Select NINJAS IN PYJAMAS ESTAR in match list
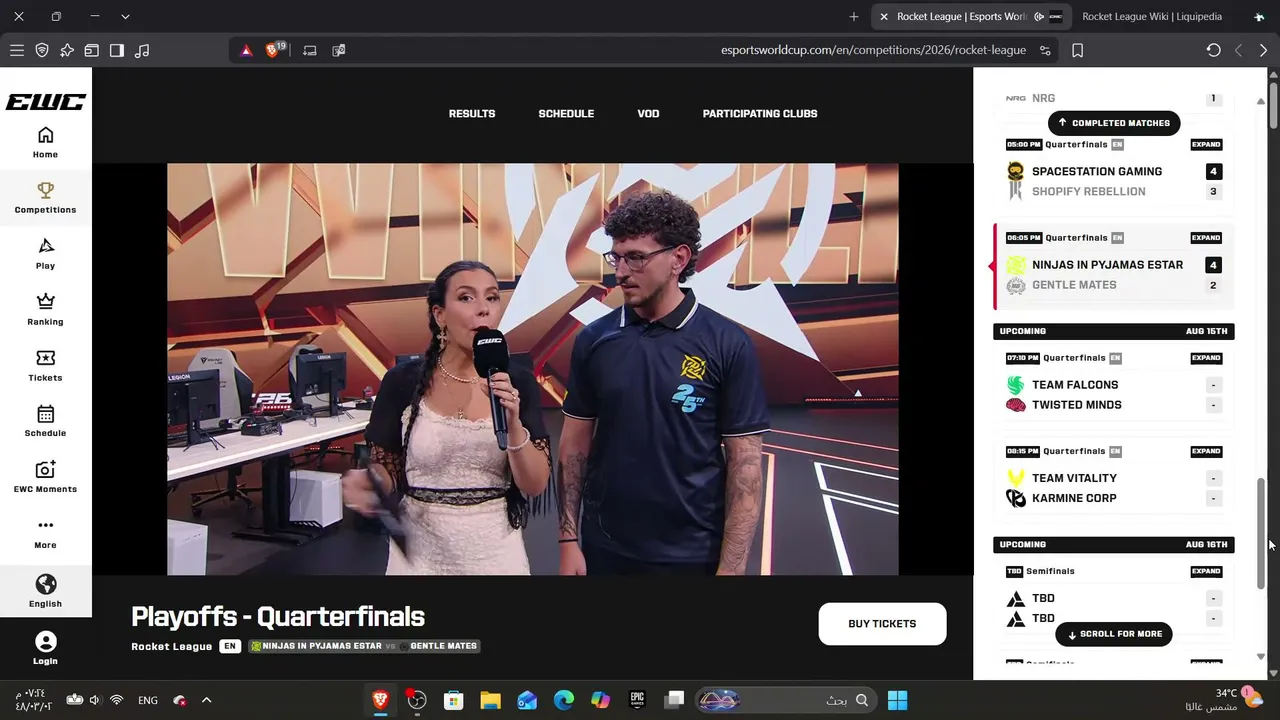 click(1107, 265)
